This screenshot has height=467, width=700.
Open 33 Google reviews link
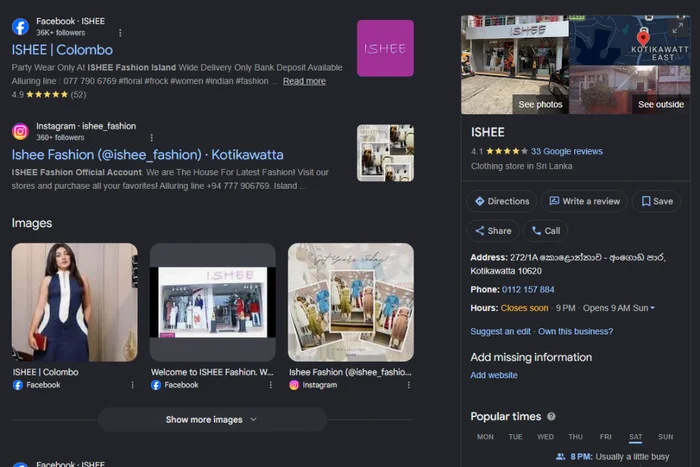[567, 151]
